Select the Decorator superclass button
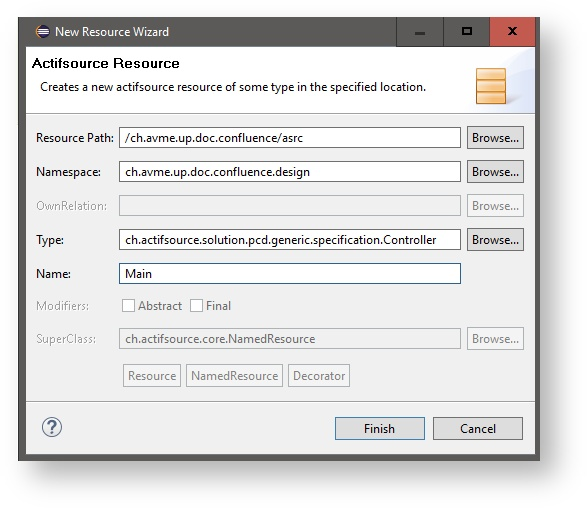Image resolution: width=588 pixels, height=509 pixels. (x=319, y=375)
